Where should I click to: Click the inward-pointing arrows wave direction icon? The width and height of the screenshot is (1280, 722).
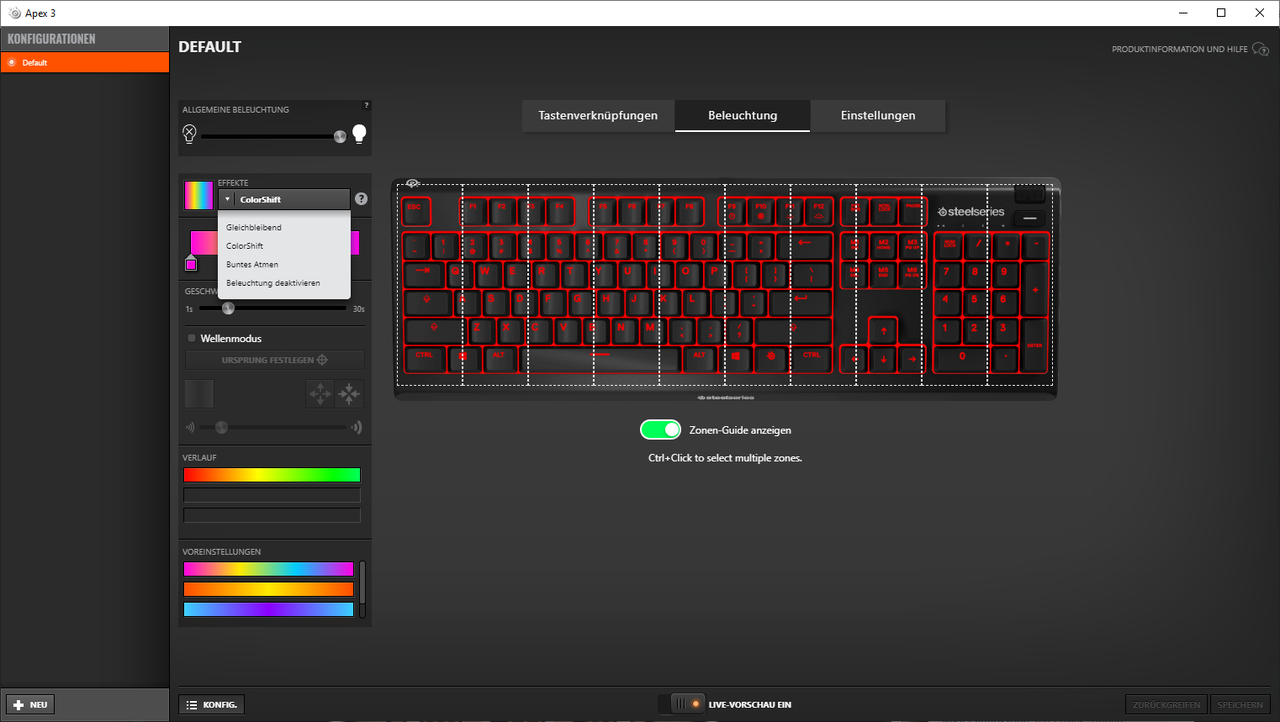(350, 394)
